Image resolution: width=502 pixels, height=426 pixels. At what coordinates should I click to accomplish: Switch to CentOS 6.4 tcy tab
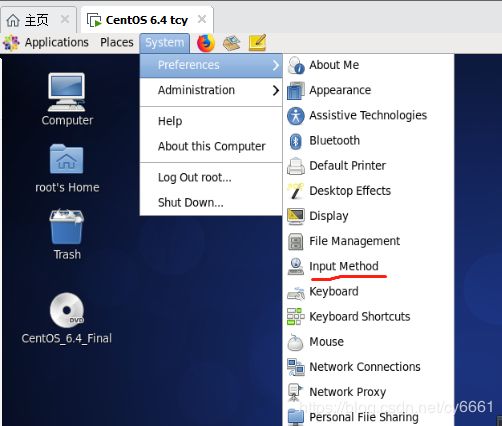[x=147, y=20]
